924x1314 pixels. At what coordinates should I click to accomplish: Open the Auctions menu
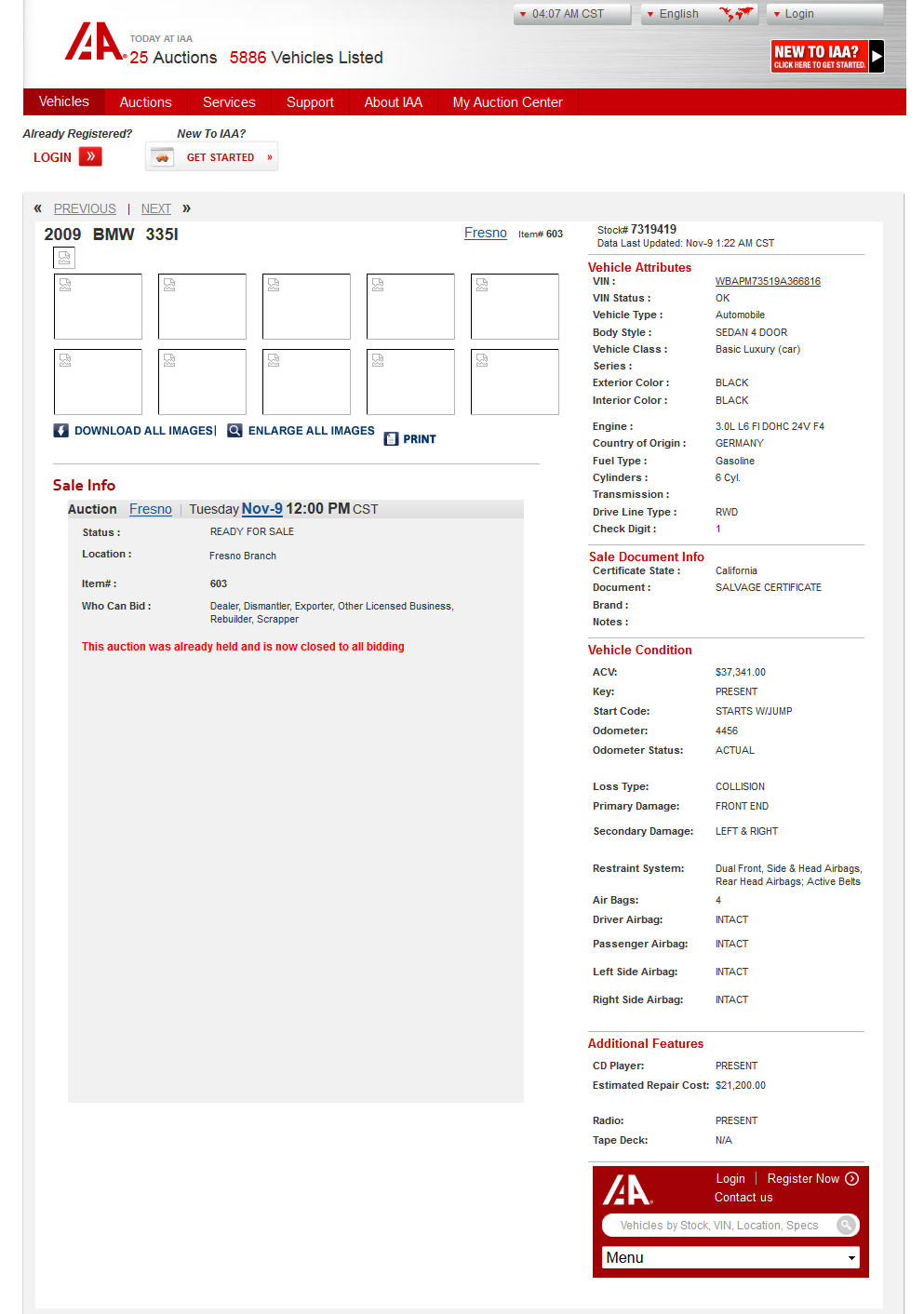(145, 102)
